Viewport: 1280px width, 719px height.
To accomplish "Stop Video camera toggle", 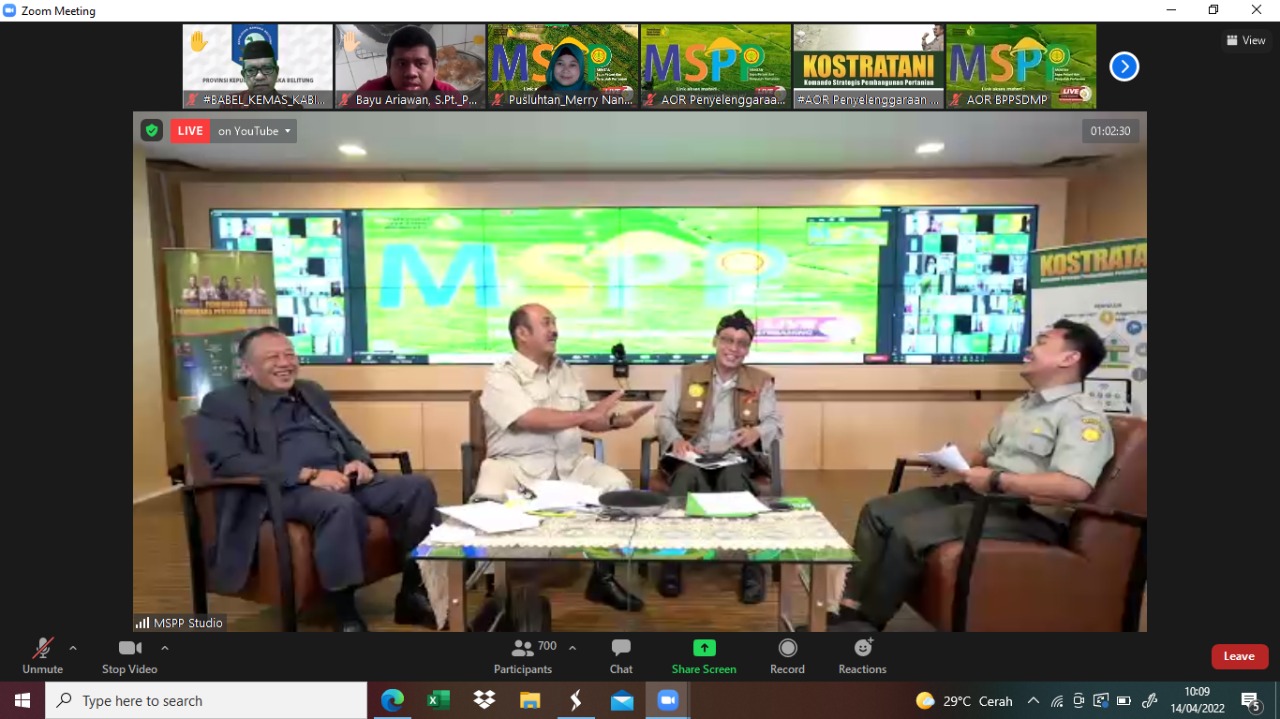I will pos(129,655).
